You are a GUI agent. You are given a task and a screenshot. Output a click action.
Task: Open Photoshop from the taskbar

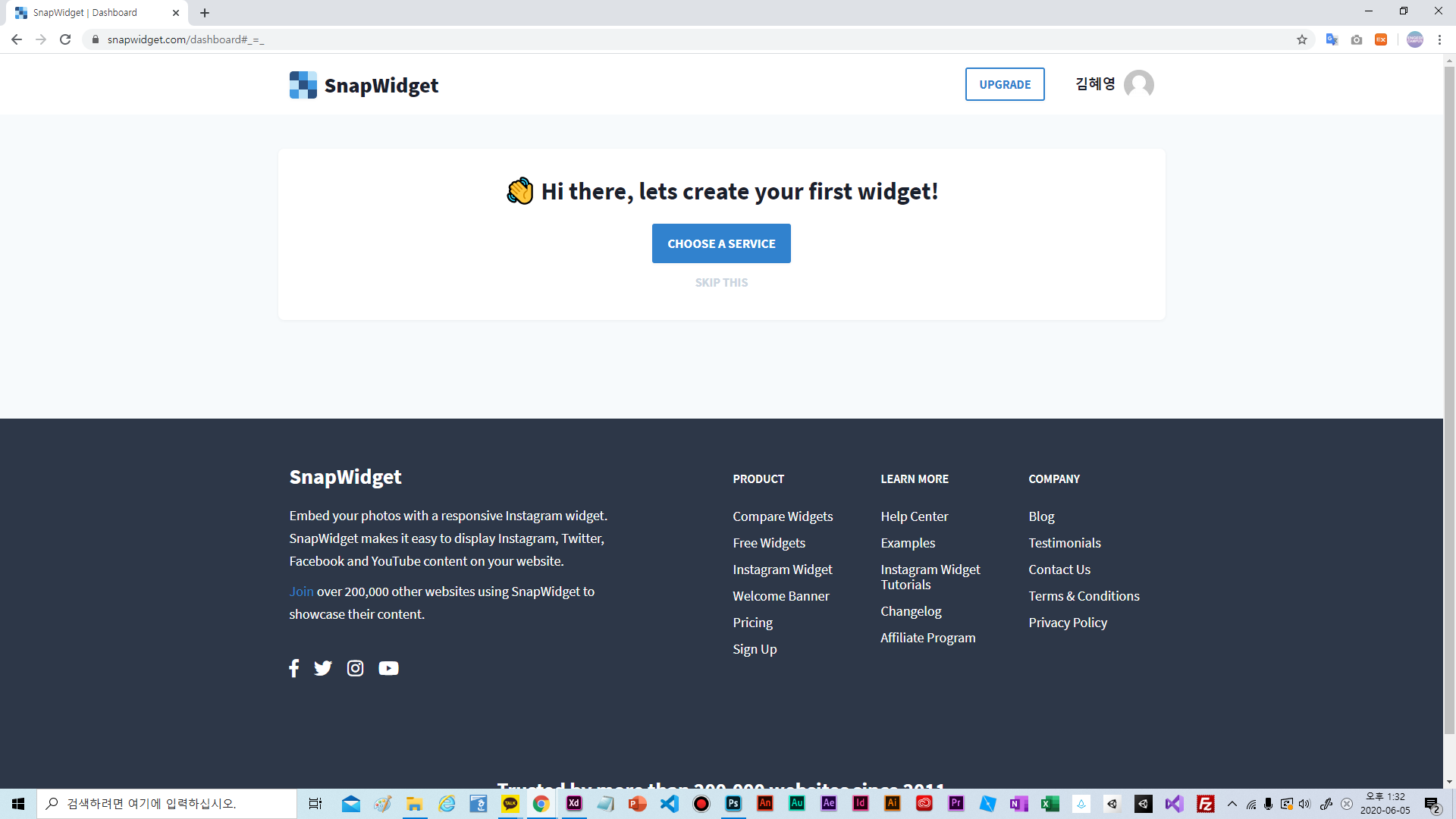click(733, 803)
